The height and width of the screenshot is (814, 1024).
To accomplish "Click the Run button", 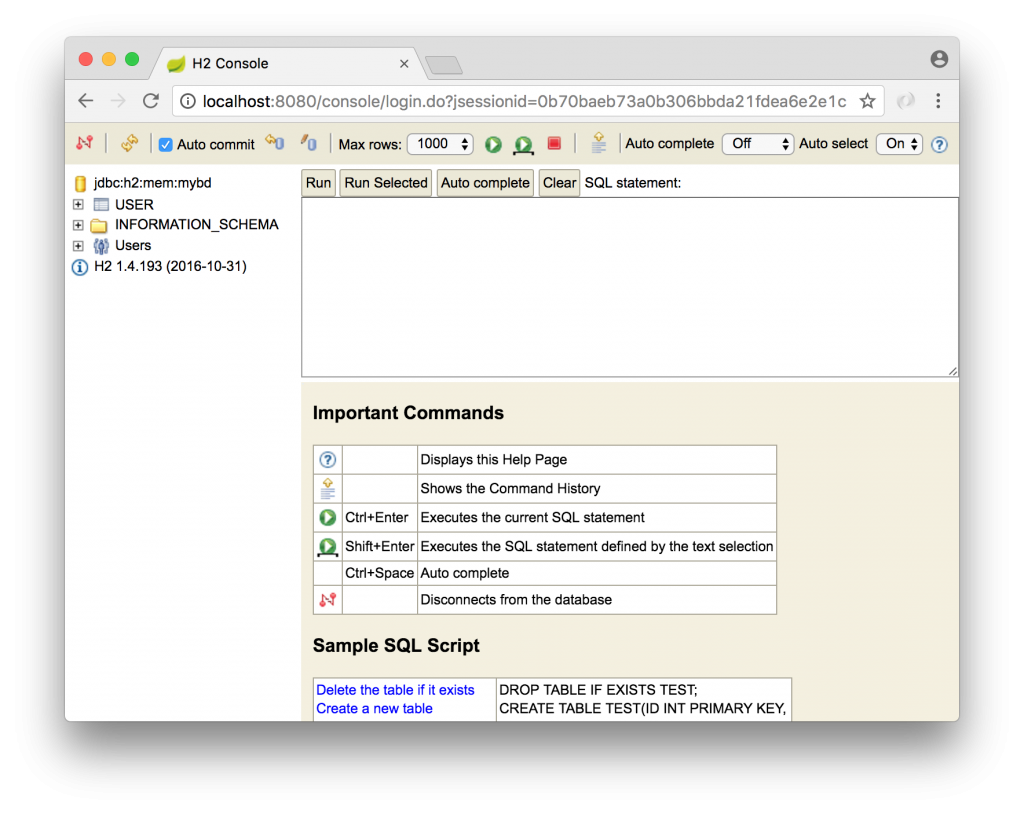I will [318, 183].
